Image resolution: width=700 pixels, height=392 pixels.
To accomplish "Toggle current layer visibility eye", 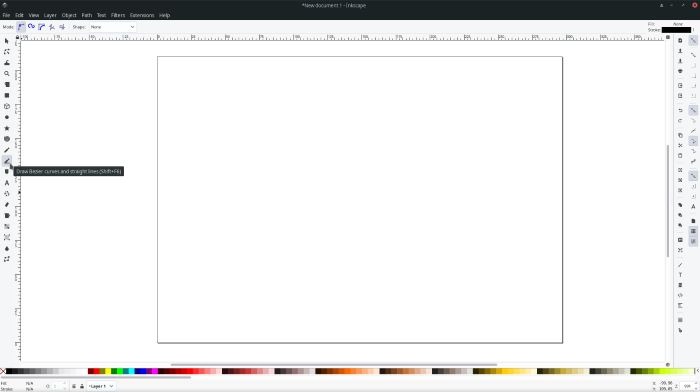I will (x=74, y=386).
